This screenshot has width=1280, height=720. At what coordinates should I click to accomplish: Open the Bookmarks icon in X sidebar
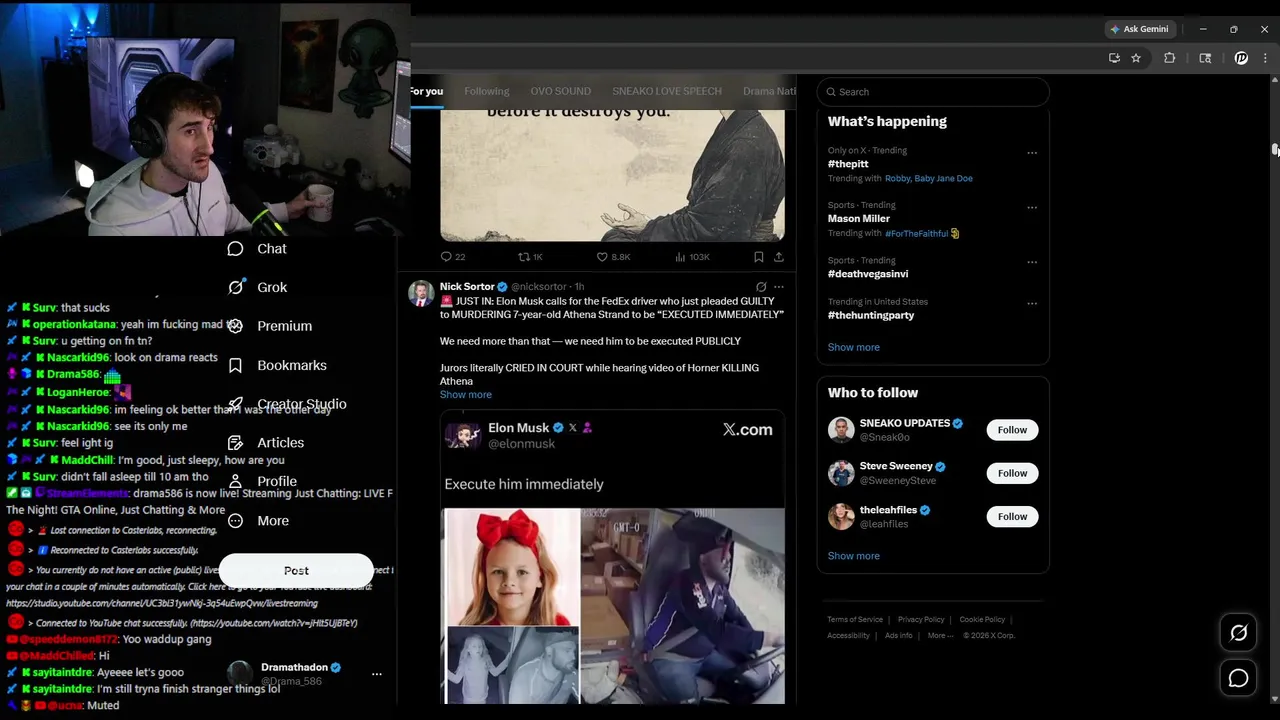(235, 366)
